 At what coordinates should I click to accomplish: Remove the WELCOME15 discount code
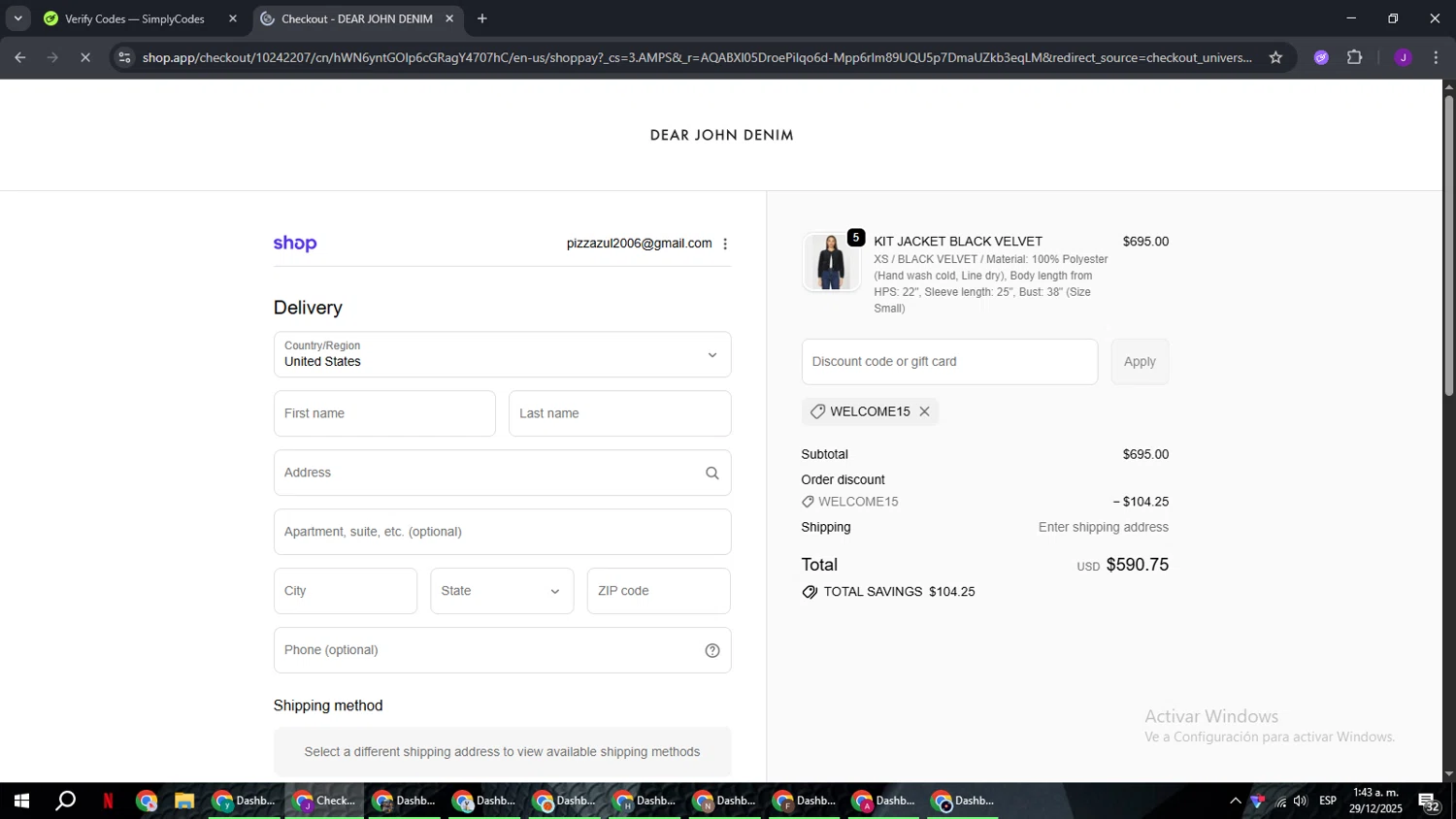[924, 411]
